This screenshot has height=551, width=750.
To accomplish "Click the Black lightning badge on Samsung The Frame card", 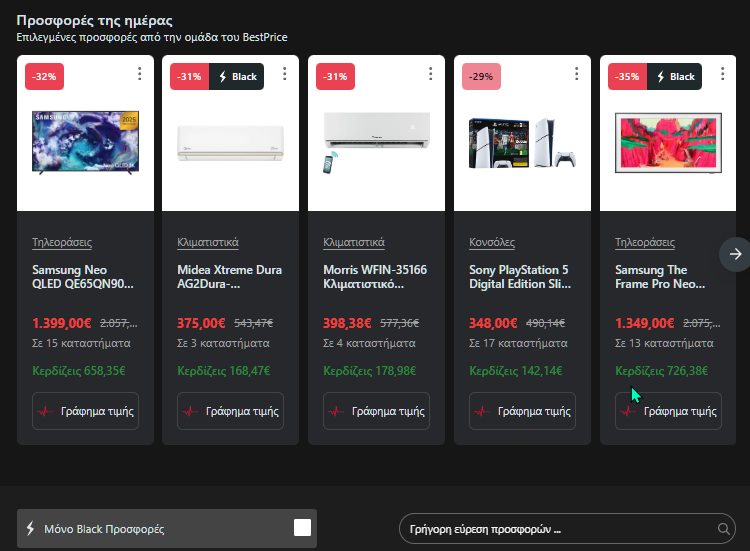I will coord(675,77).
